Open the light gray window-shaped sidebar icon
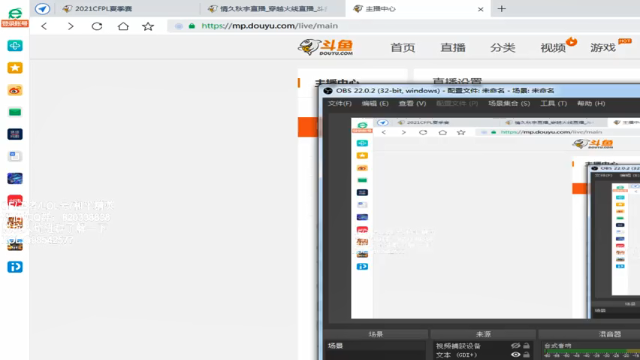Viewport: 640px width, 360px height. (15, 156)
